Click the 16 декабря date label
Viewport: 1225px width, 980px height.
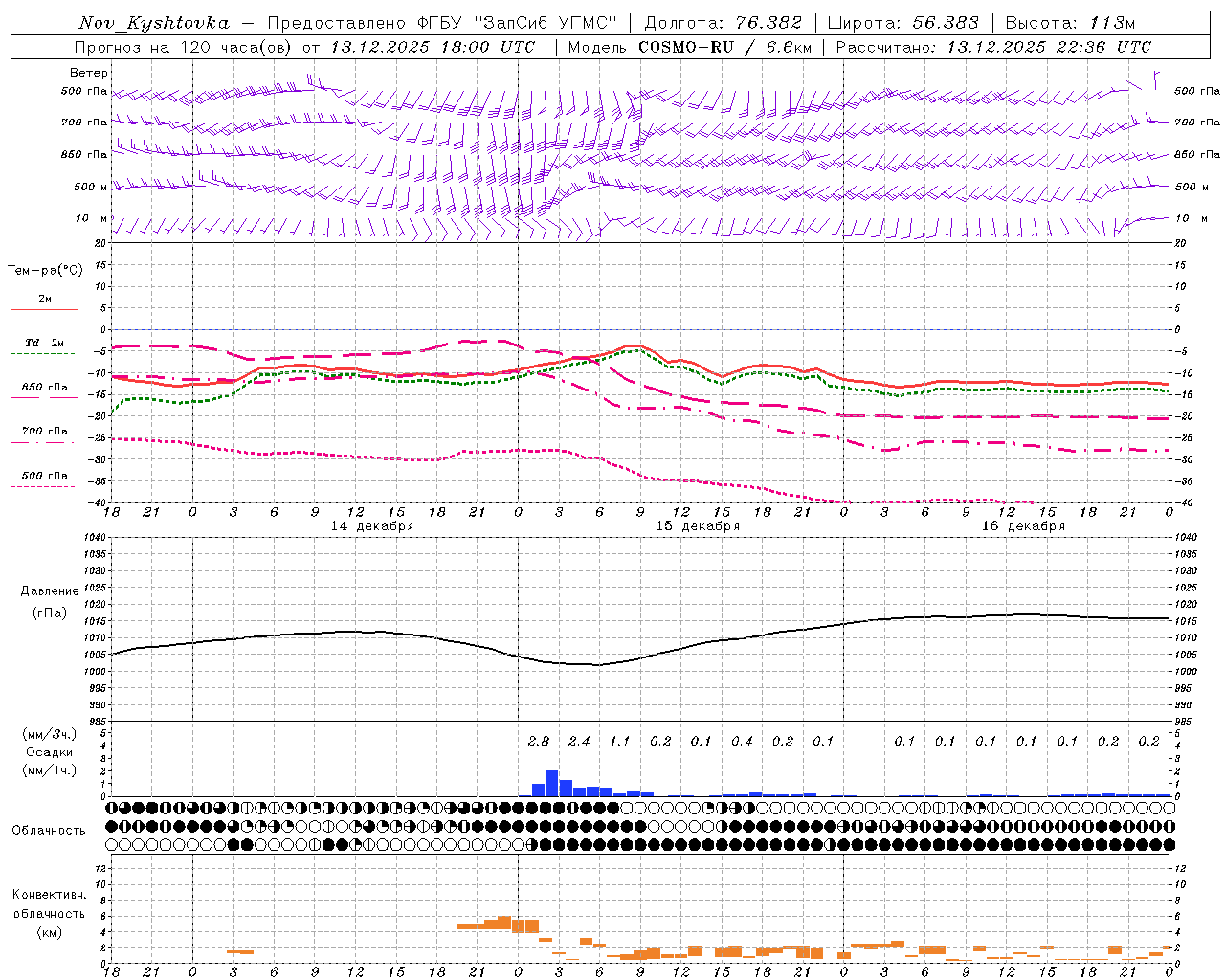coord(1023,526)
